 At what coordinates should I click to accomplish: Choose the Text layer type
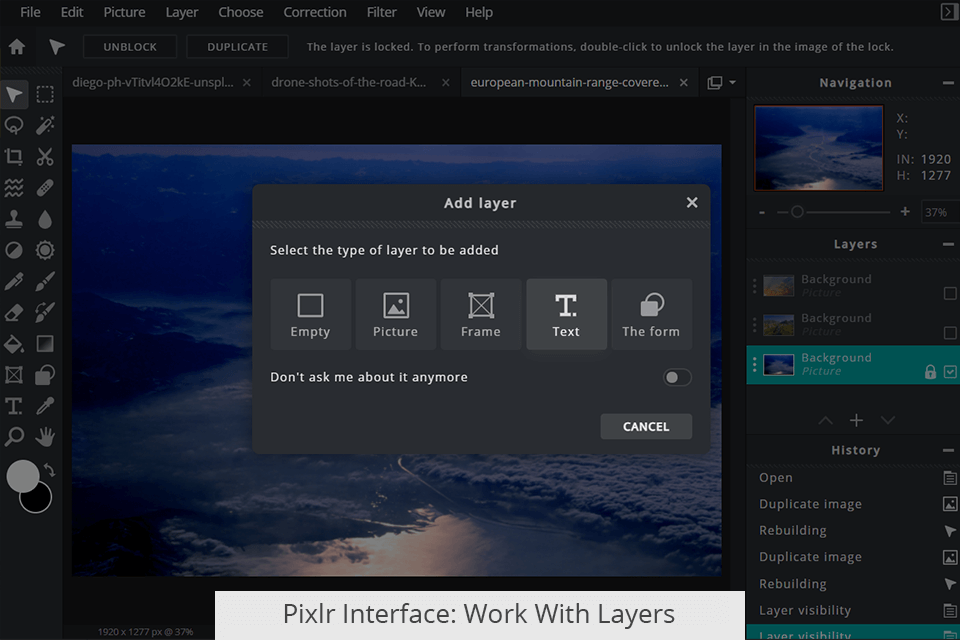coord(566,314)
